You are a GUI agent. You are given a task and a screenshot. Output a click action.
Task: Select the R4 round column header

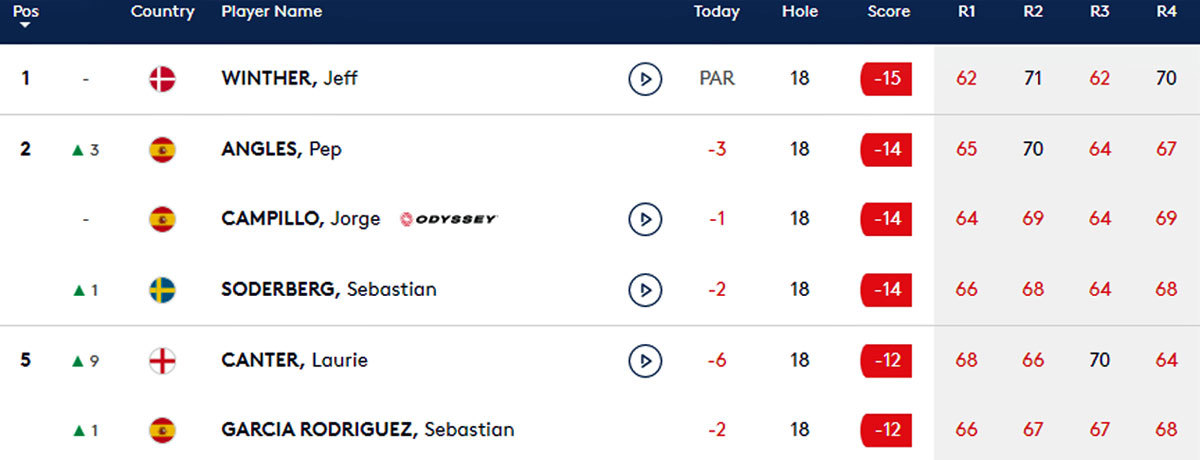point(1166,12)
